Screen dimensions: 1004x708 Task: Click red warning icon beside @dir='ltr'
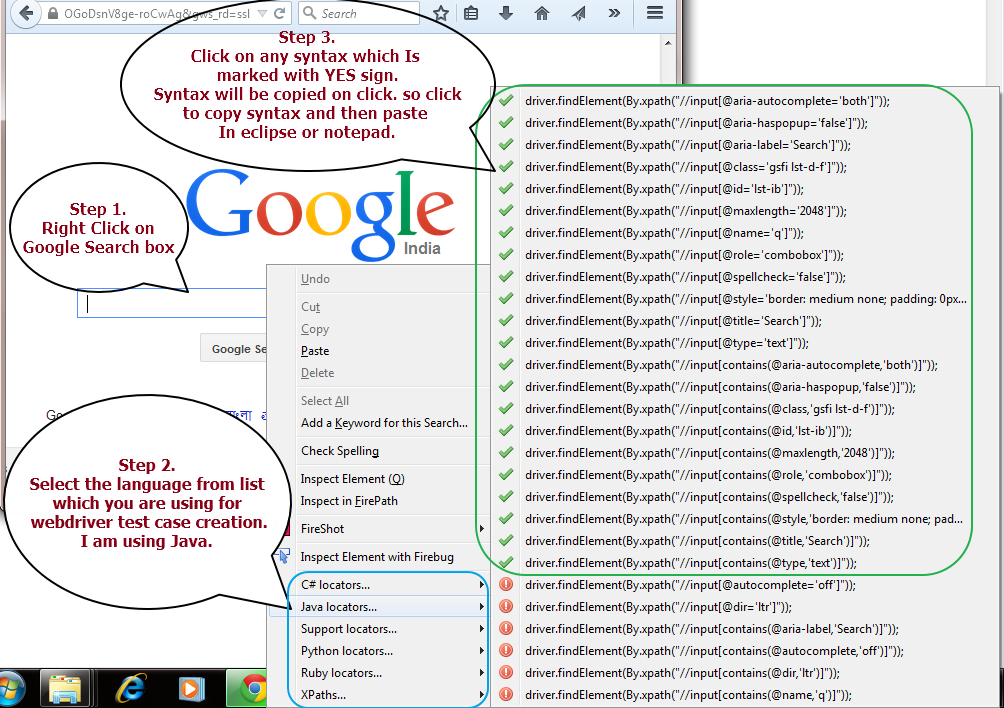tap(506, 606)
